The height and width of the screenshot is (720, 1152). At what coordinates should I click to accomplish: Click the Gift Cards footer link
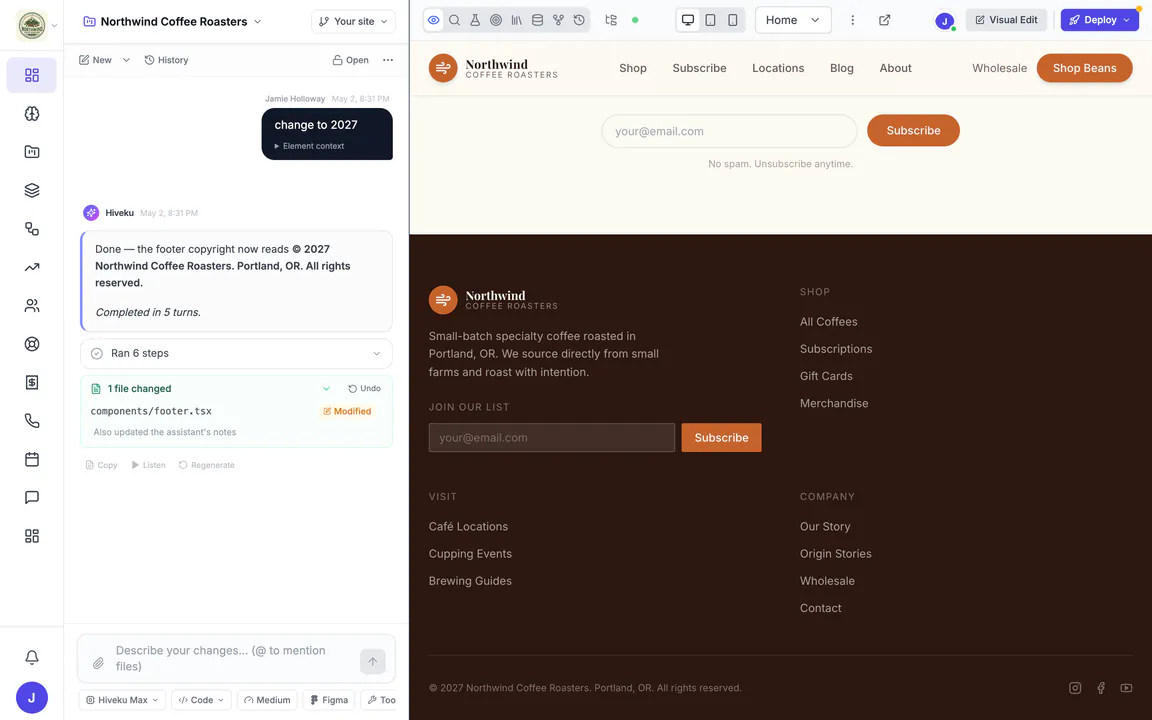[827, 376]
